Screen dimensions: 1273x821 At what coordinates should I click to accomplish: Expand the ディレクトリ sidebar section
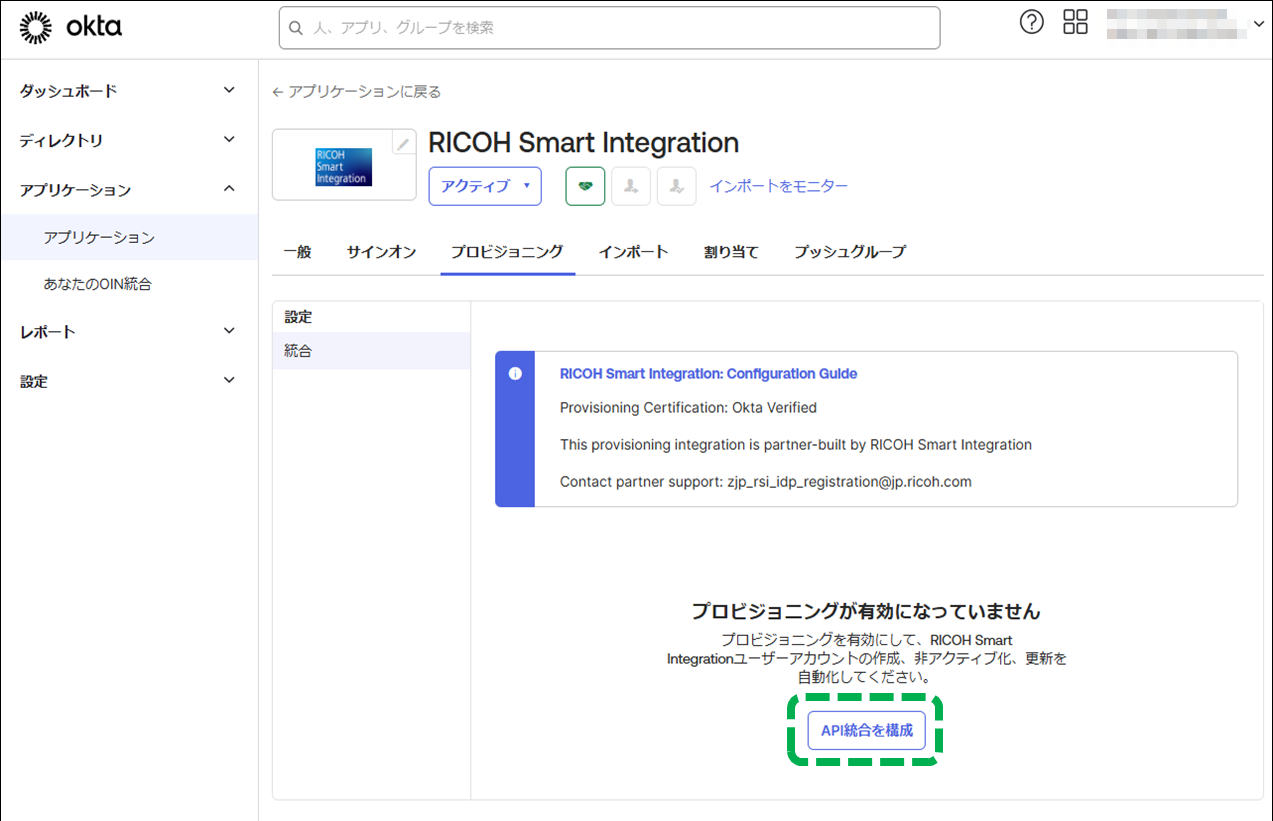click(x=128, y=141)
